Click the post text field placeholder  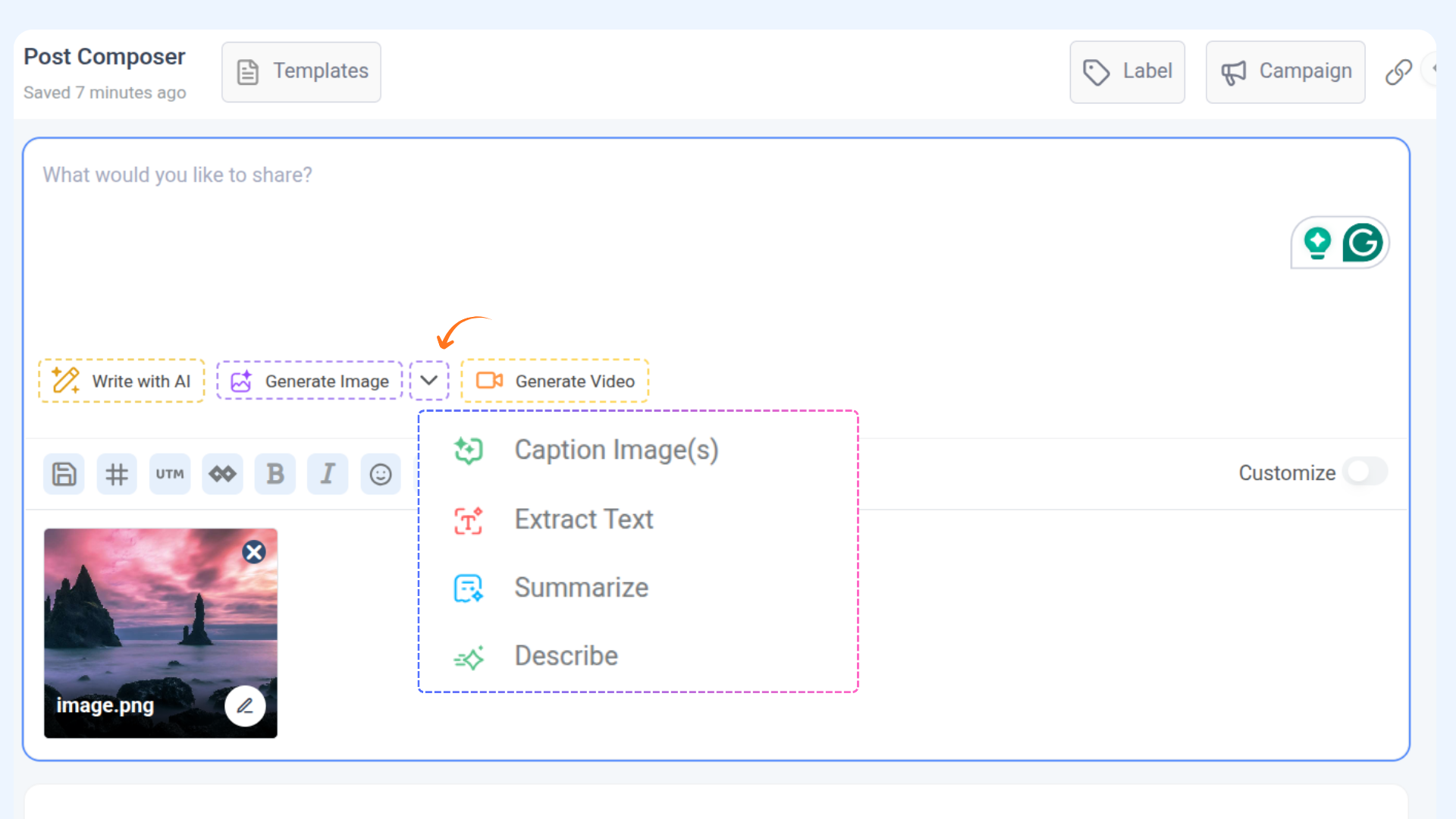[177, 175]
